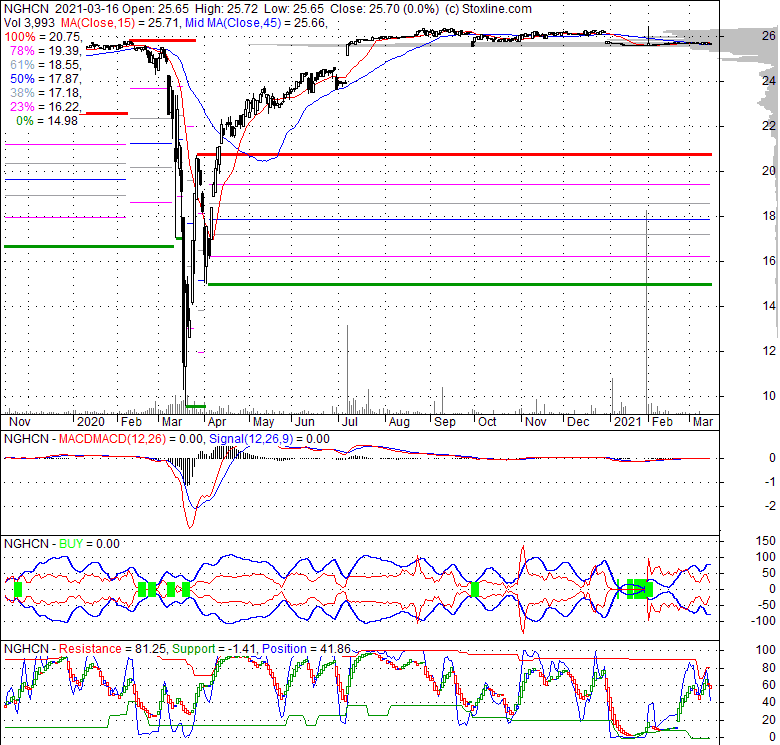The height and width of the screenshot is (745, 780).
Task: Click the 'MA(Close,15) = 25.71' legend text
Action: click(x=121, y=23)
